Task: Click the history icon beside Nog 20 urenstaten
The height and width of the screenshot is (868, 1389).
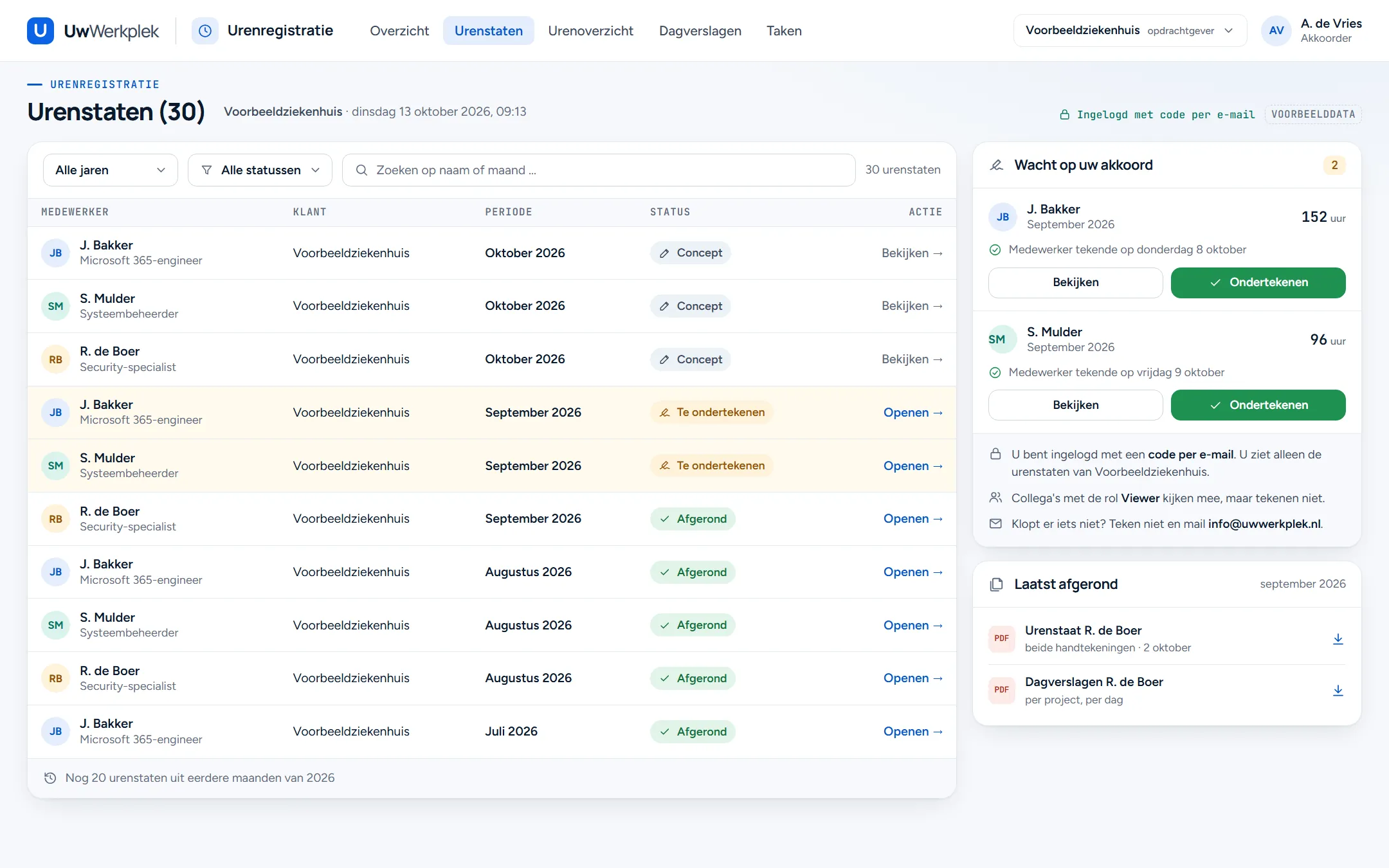Action: [x=50, y=778]
